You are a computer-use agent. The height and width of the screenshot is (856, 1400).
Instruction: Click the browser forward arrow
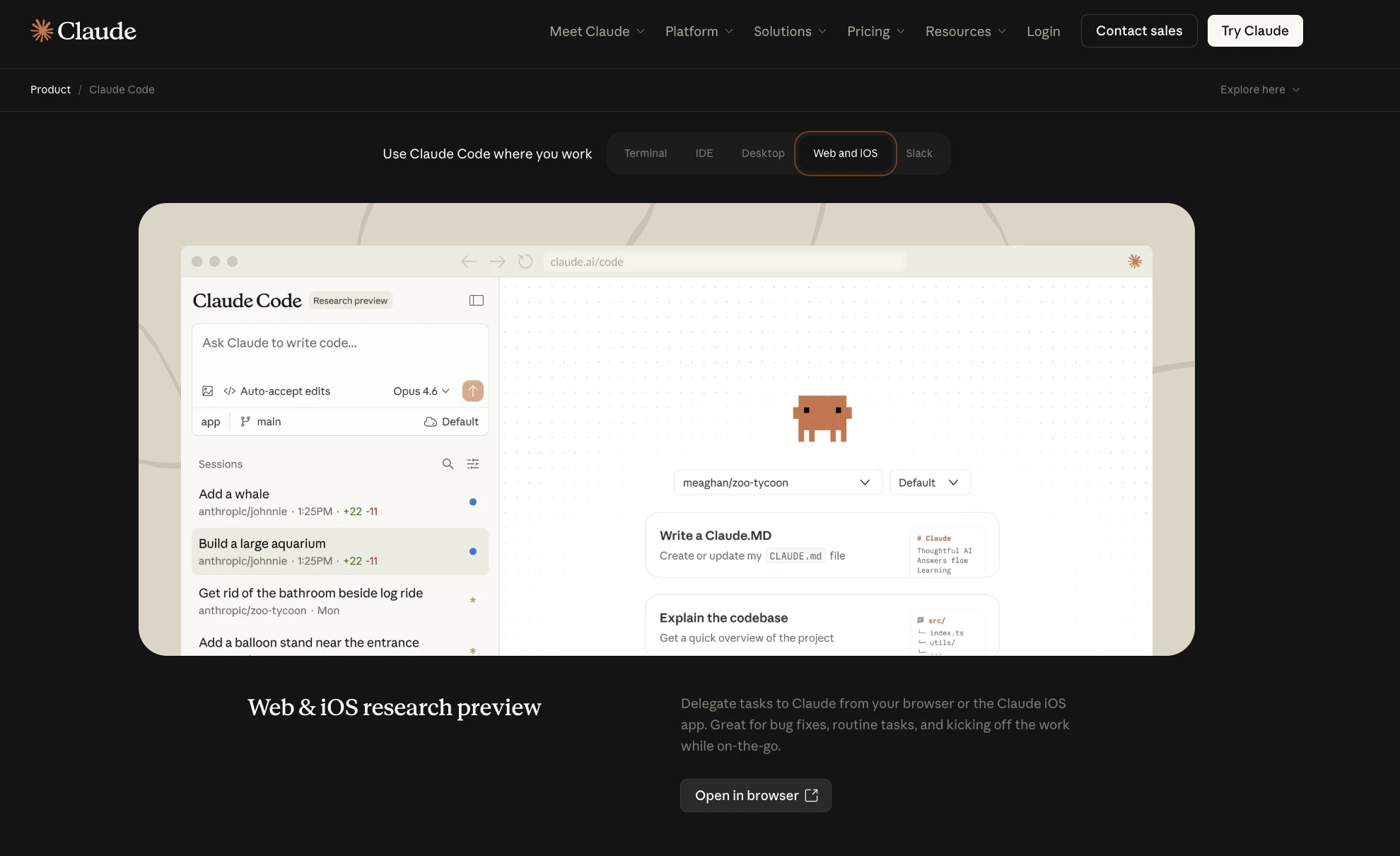497,262
